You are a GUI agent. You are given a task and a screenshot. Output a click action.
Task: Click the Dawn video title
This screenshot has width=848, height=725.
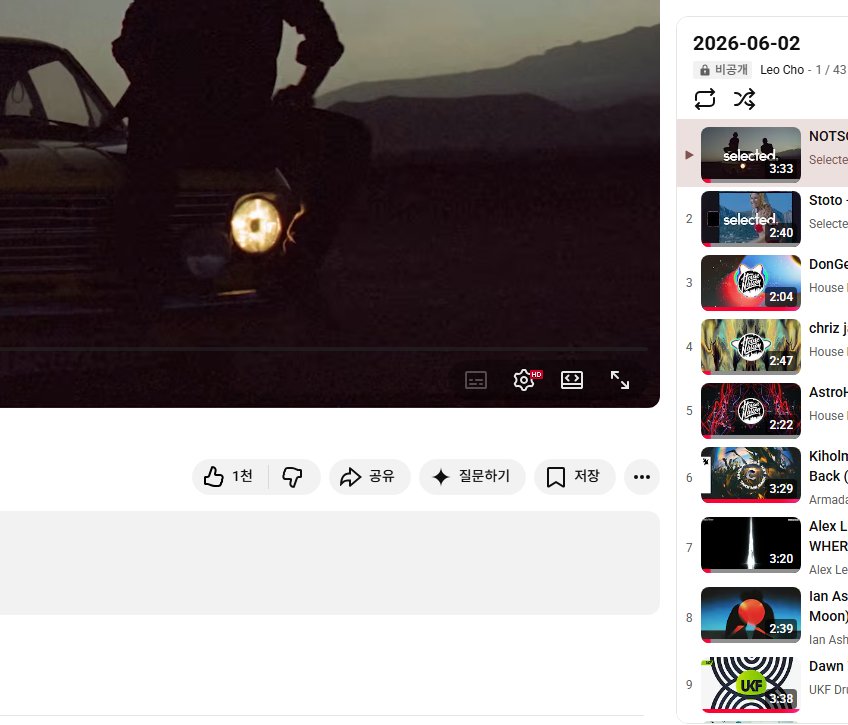point(828,666)
